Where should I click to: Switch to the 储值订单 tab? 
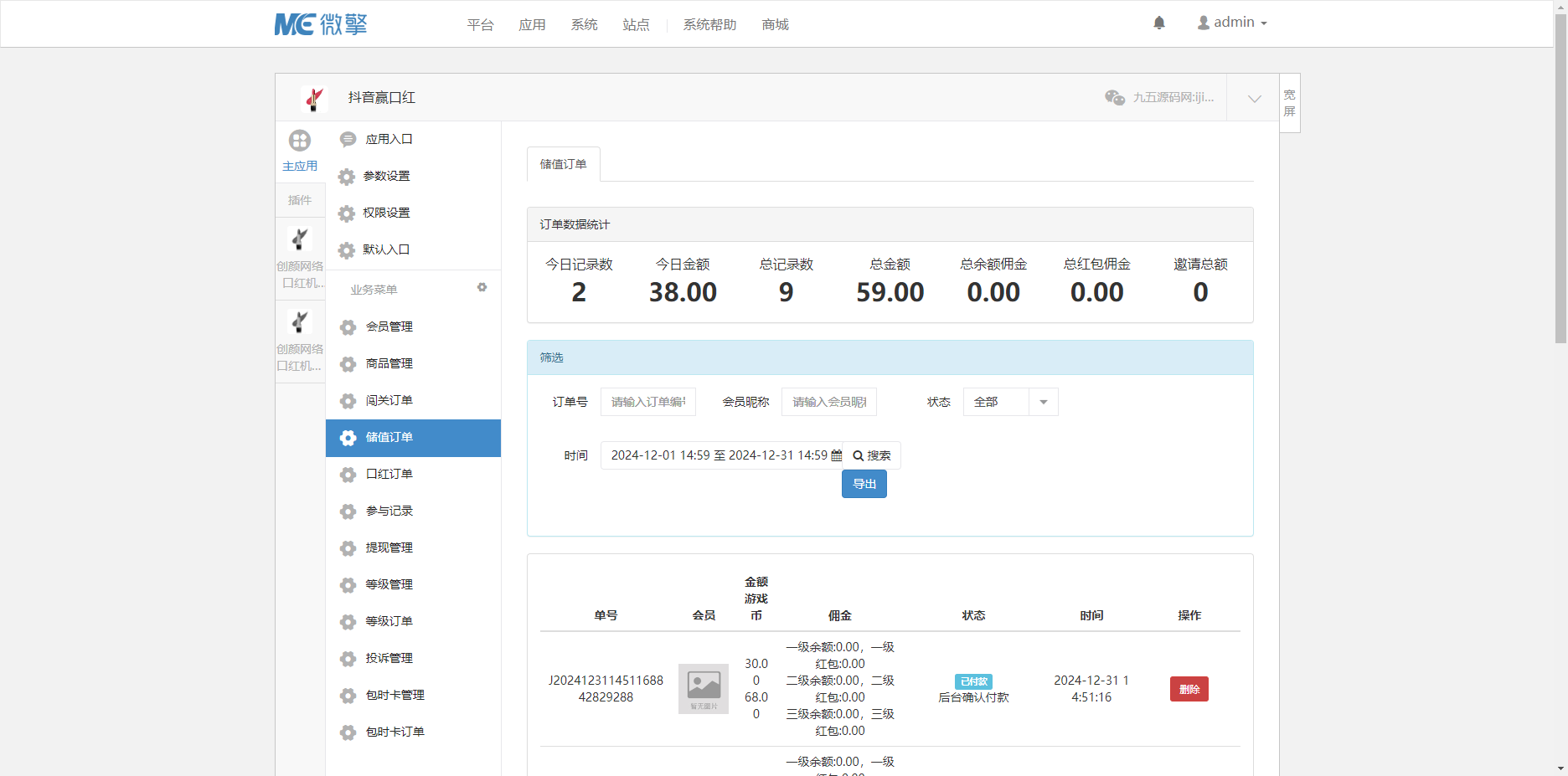[x=563, y=164]
